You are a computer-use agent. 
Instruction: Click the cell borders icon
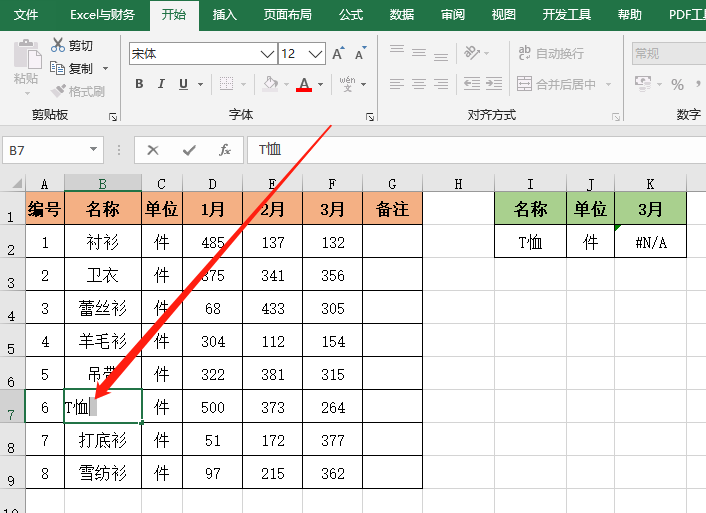(x=226, y=84)
